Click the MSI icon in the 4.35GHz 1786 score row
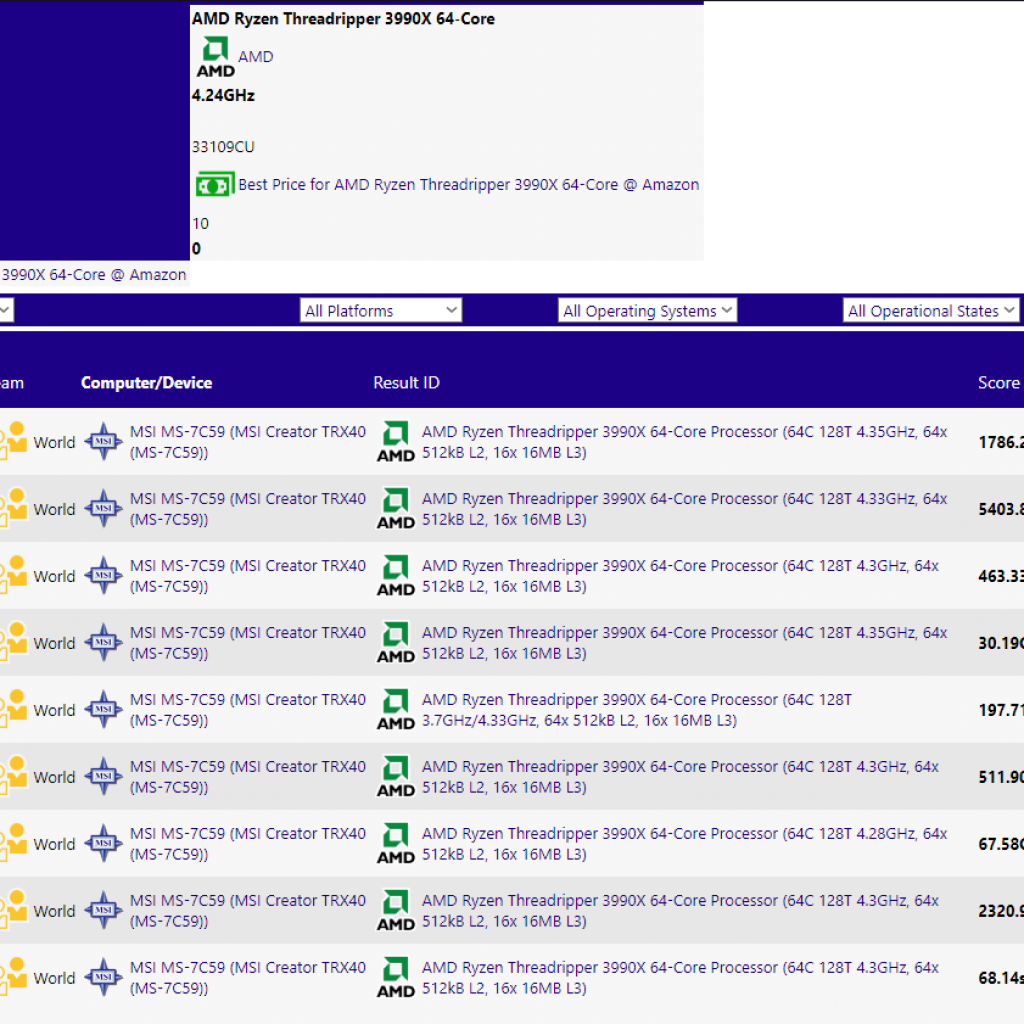 point(103,441)
